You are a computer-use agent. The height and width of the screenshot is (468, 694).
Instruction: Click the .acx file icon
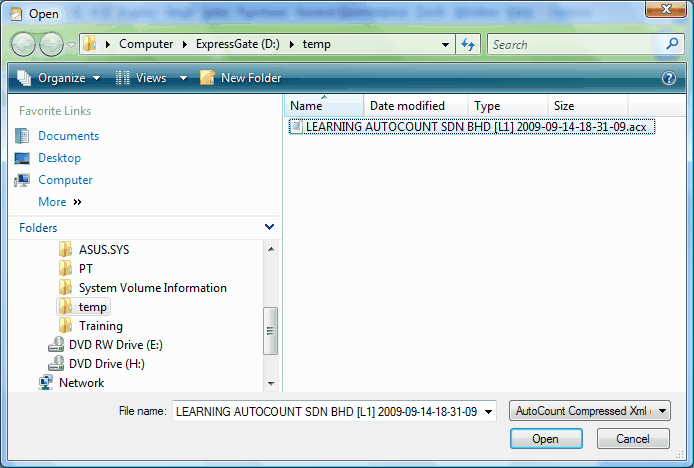(296, 127)
